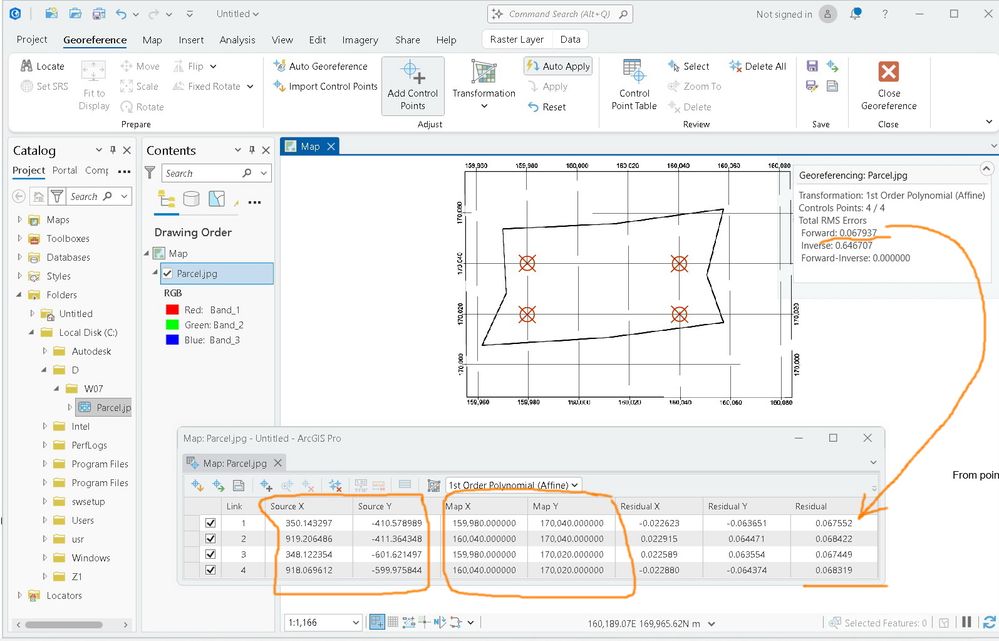Open the Analysis ribbon tab

coord(237,40)
